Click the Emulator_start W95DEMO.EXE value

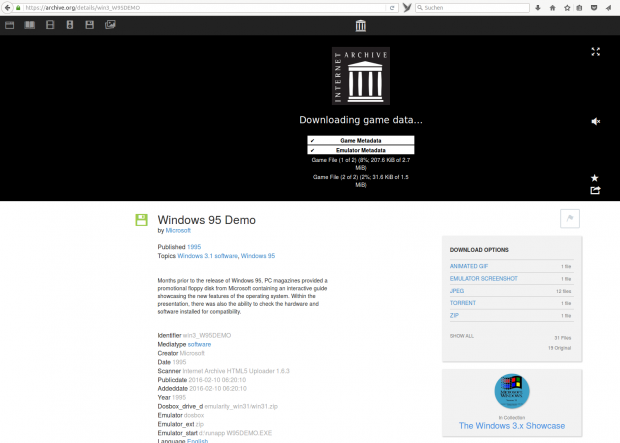235,433
